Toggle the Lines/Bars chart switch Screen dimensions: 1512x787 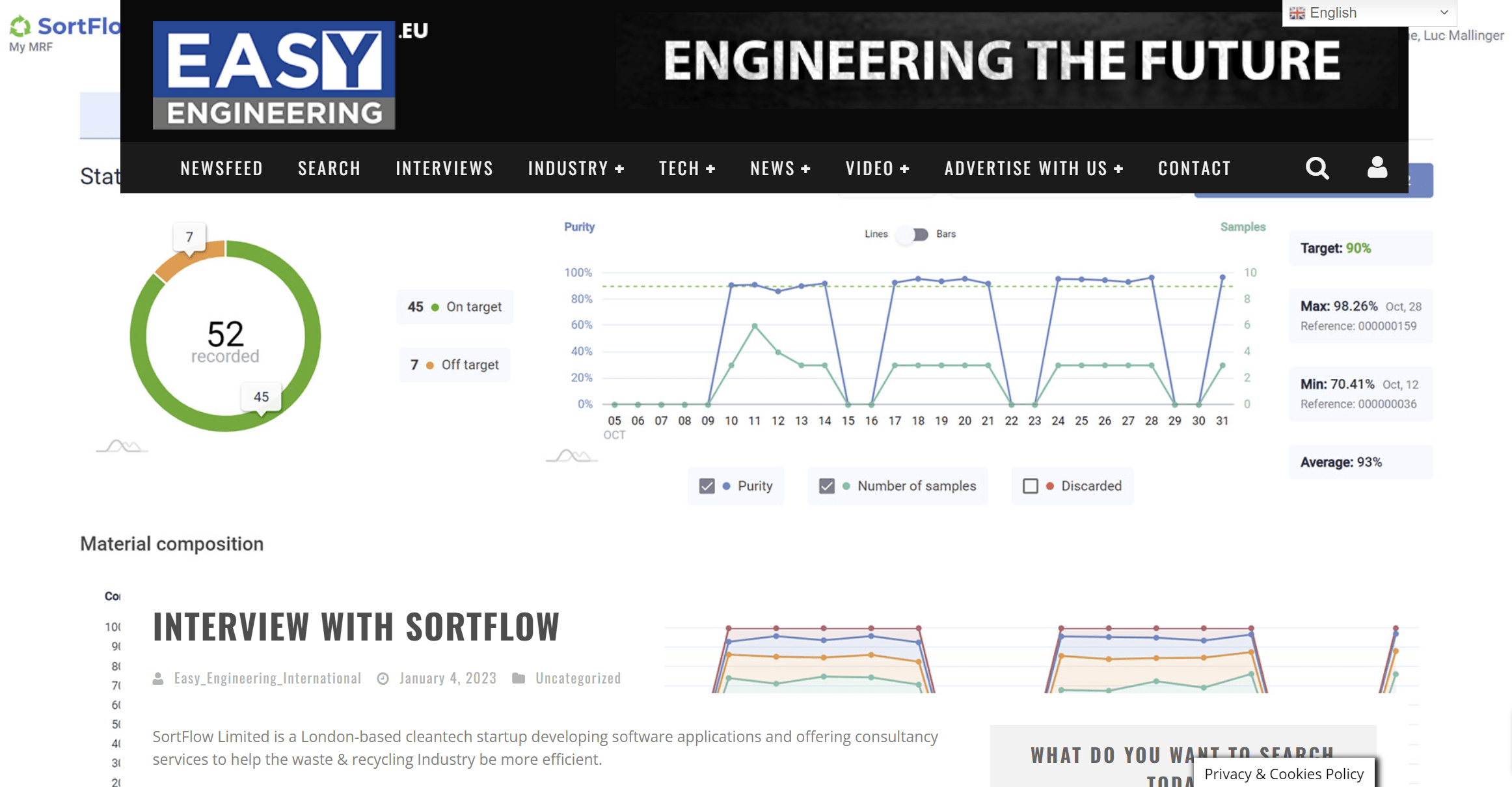(912, 234)
